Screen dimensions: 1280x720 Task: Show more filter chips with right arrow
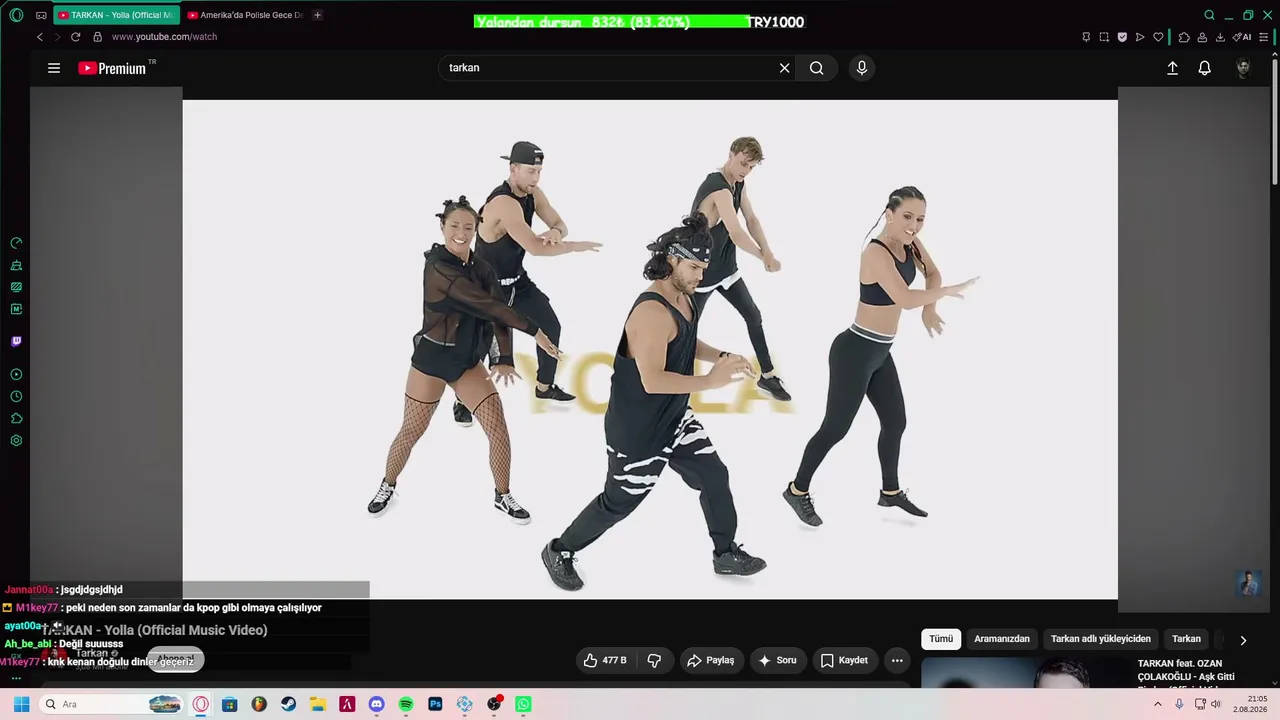(x=1243, y=640)
